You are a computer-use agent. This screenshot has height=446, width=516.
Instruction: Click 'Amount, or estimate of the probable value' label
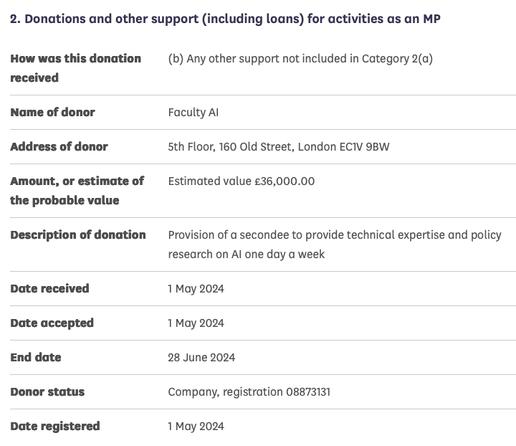[77, 191]
